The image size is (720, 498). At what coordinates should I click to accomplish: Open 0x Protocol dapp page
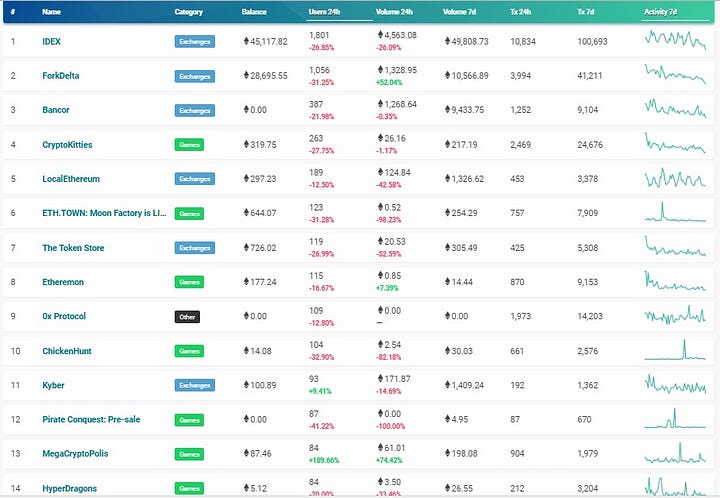click(x=64, y=316)
